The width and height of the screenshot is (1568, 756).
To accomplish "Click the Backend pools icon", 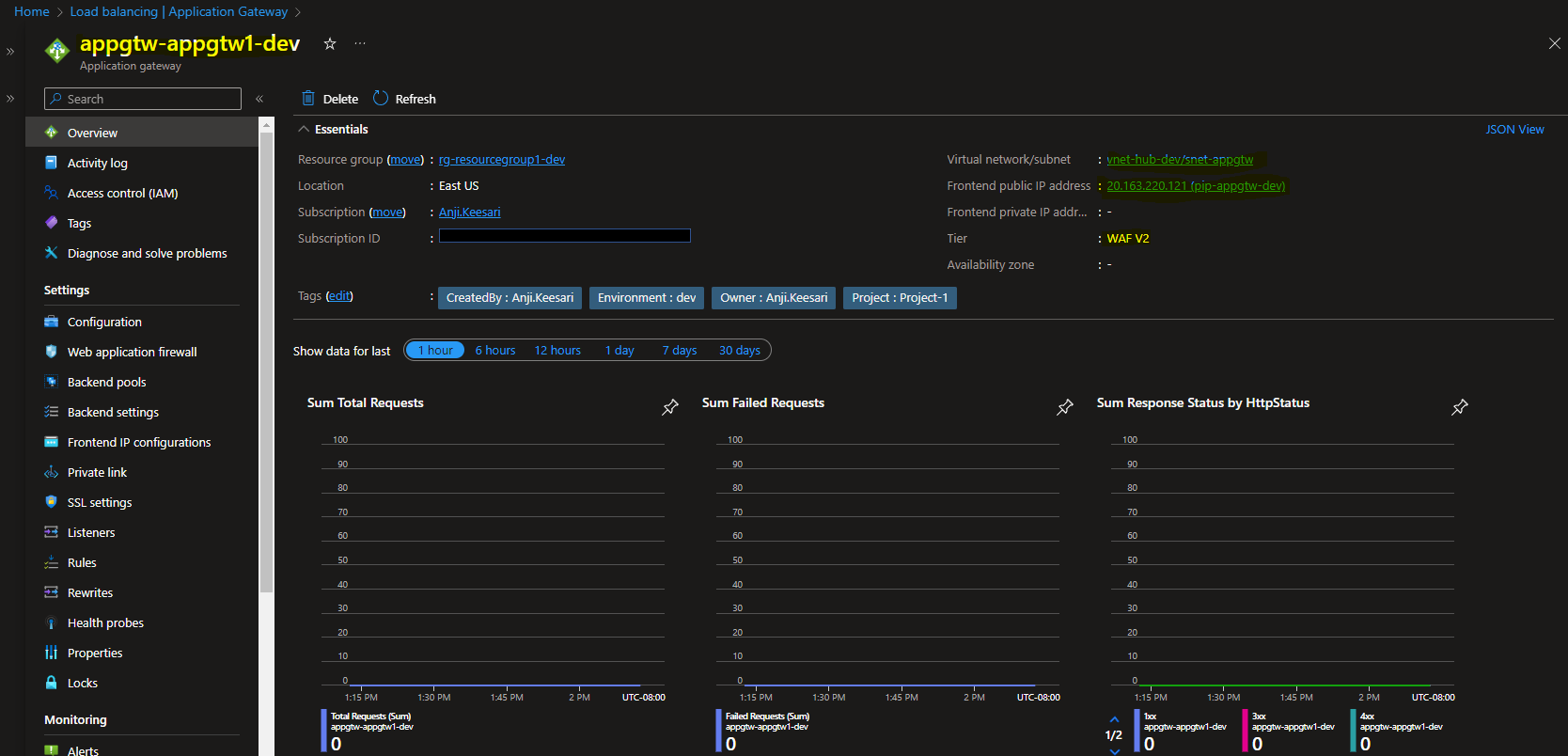I will tap(52, 382).
